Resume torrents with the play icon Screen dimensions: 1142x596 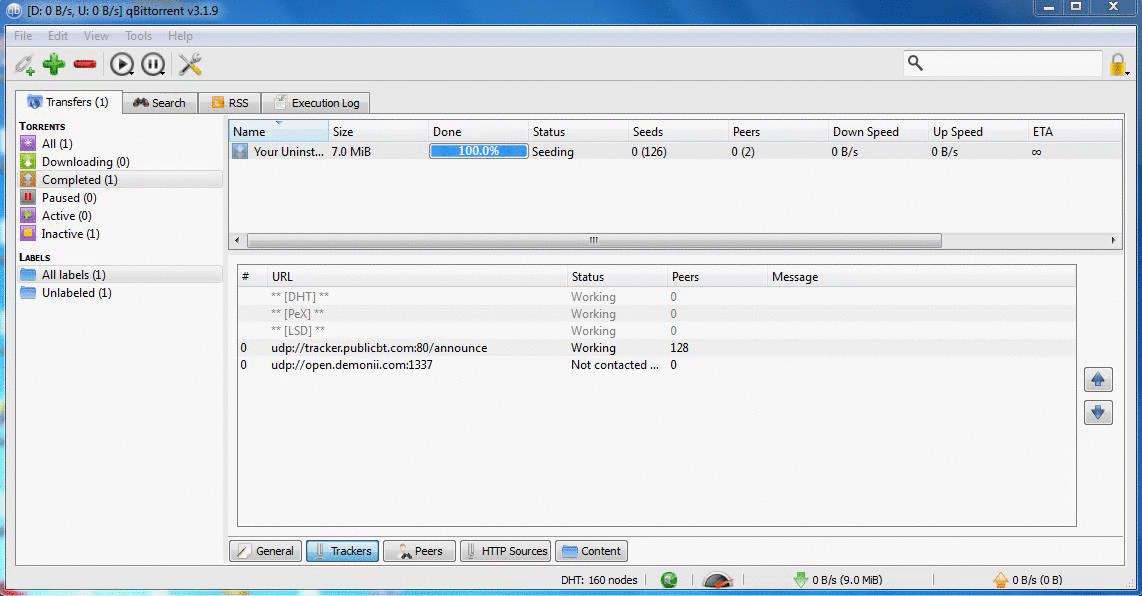[x=122, y=65]
